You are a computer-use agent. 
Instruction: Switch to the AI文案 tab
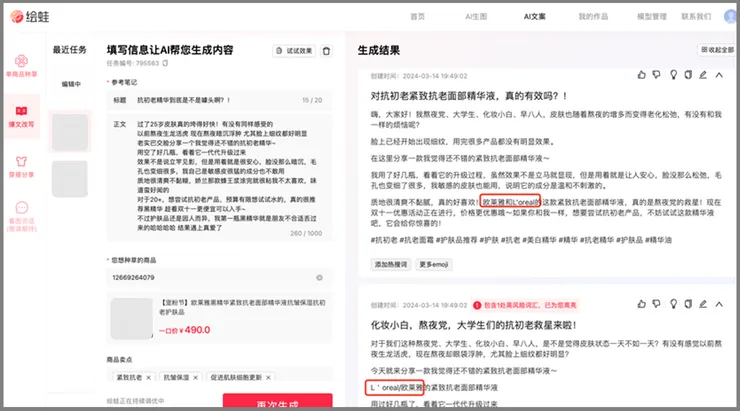(534, 17)
